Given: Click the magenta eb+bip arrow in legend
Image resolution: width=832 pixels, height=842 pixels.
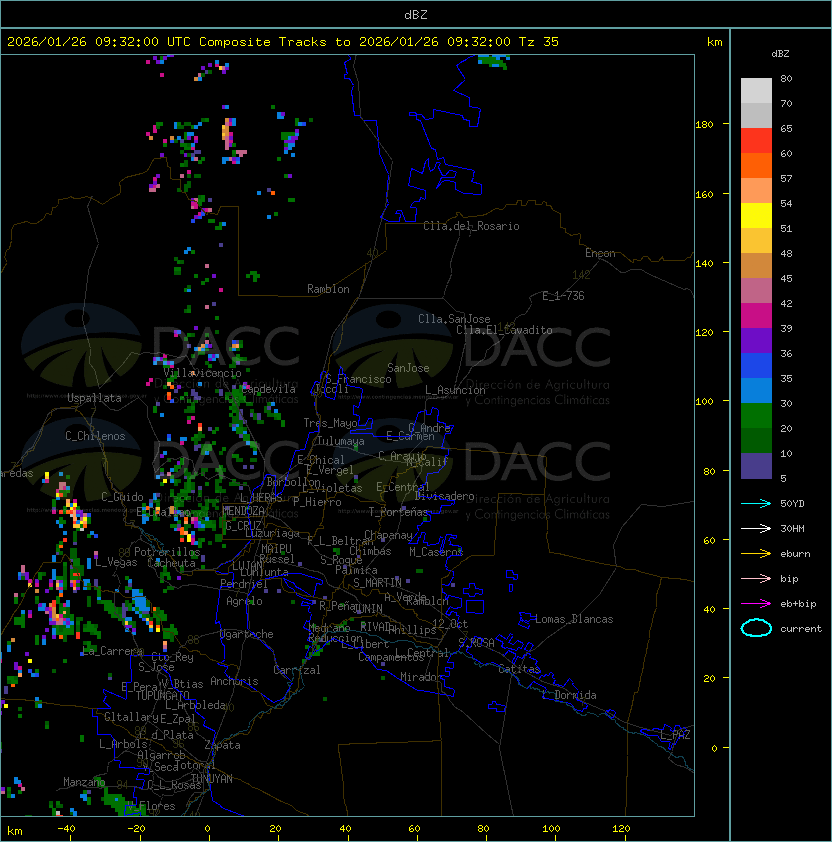Looking at the screenshot, I should (756, 604).
